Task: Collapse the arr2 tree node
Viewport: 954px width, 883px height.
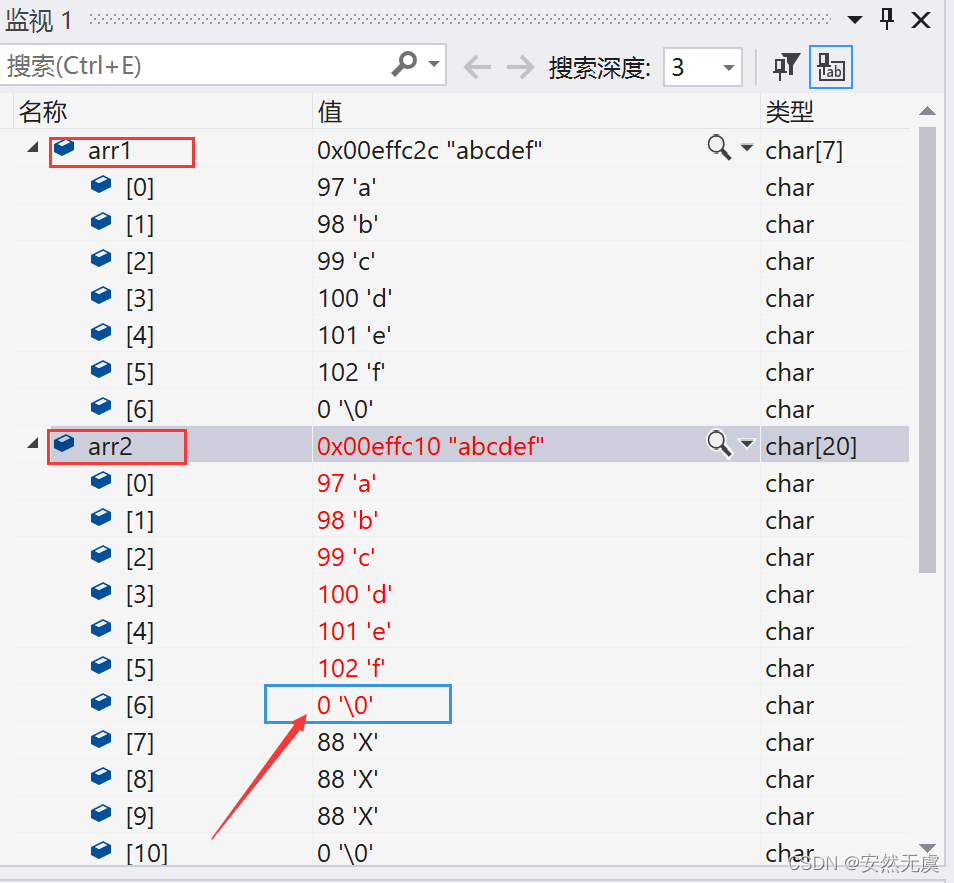Action: click(33, 444)
